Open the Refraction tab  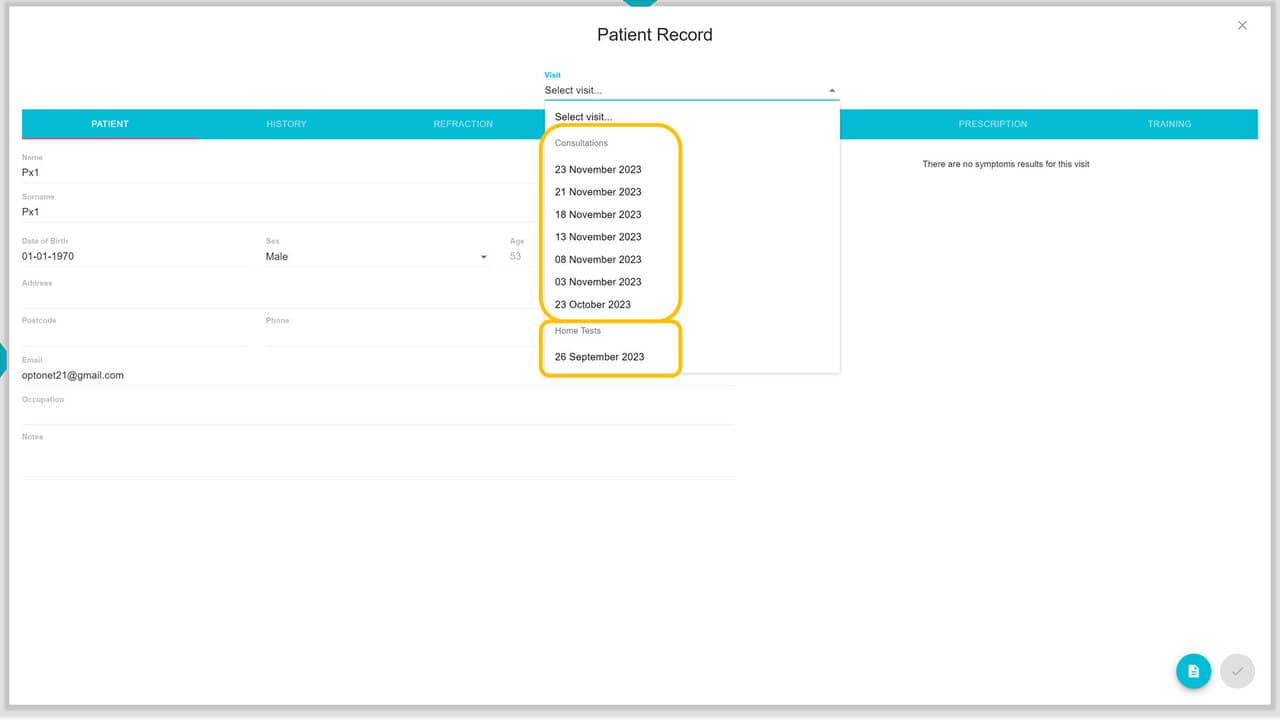click(x=463, y=124)
